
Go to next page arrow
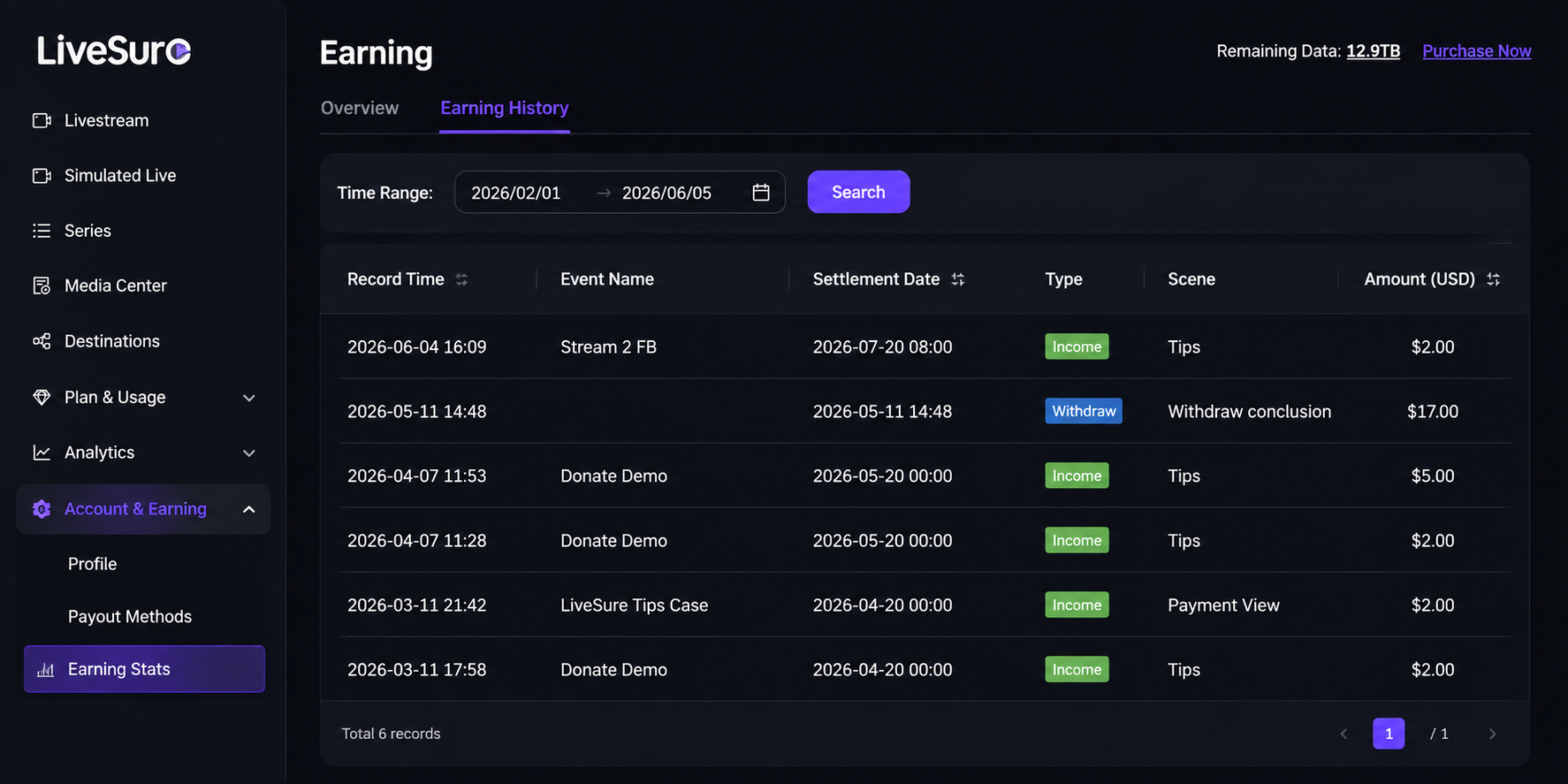(x=1492, y=734)
